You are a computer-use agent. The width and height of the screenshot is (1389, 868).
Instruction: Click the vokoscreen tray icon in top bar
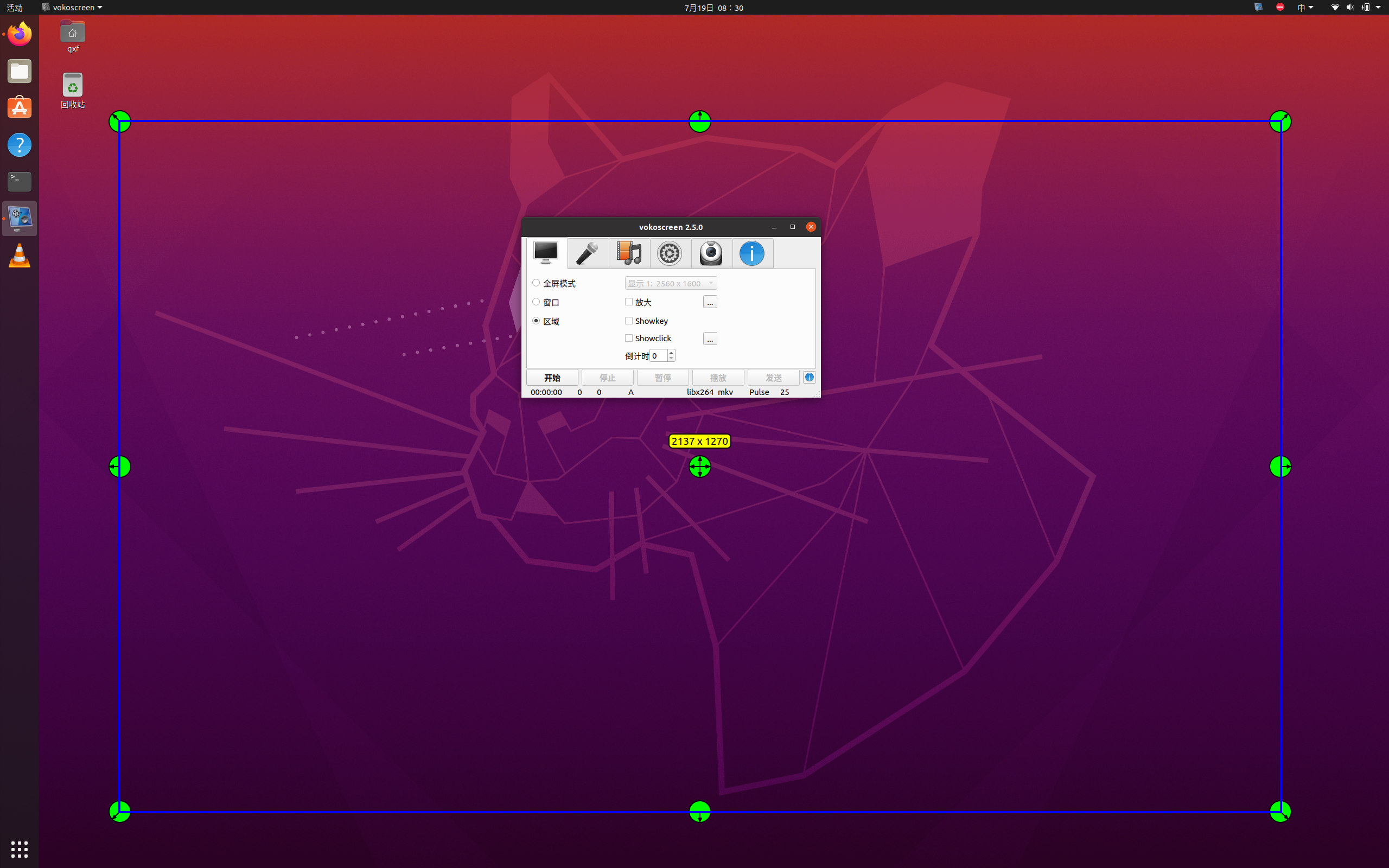1258,7
